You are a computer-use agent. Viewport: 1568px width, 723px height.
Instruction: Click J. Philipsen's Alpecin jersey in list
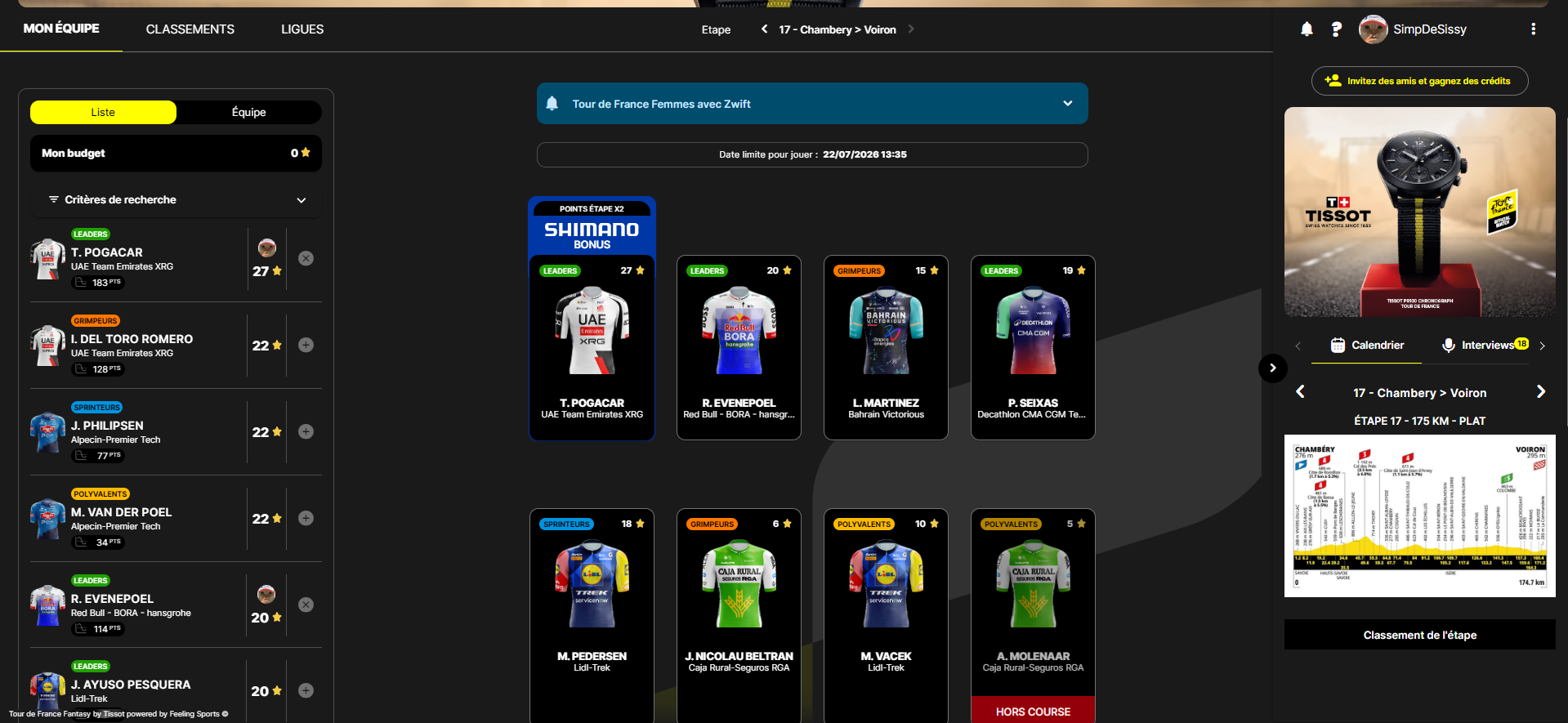click(x=47, y=432)
